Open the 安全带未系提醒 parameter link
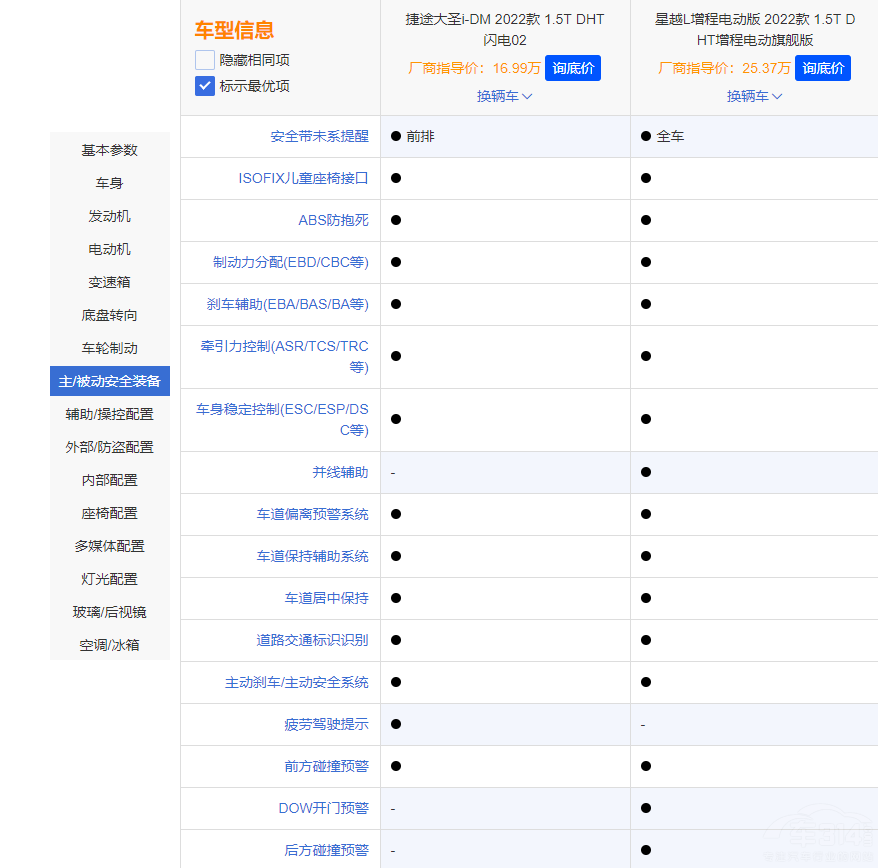This screenshot has height=868, width=878. tap(319, 136)
